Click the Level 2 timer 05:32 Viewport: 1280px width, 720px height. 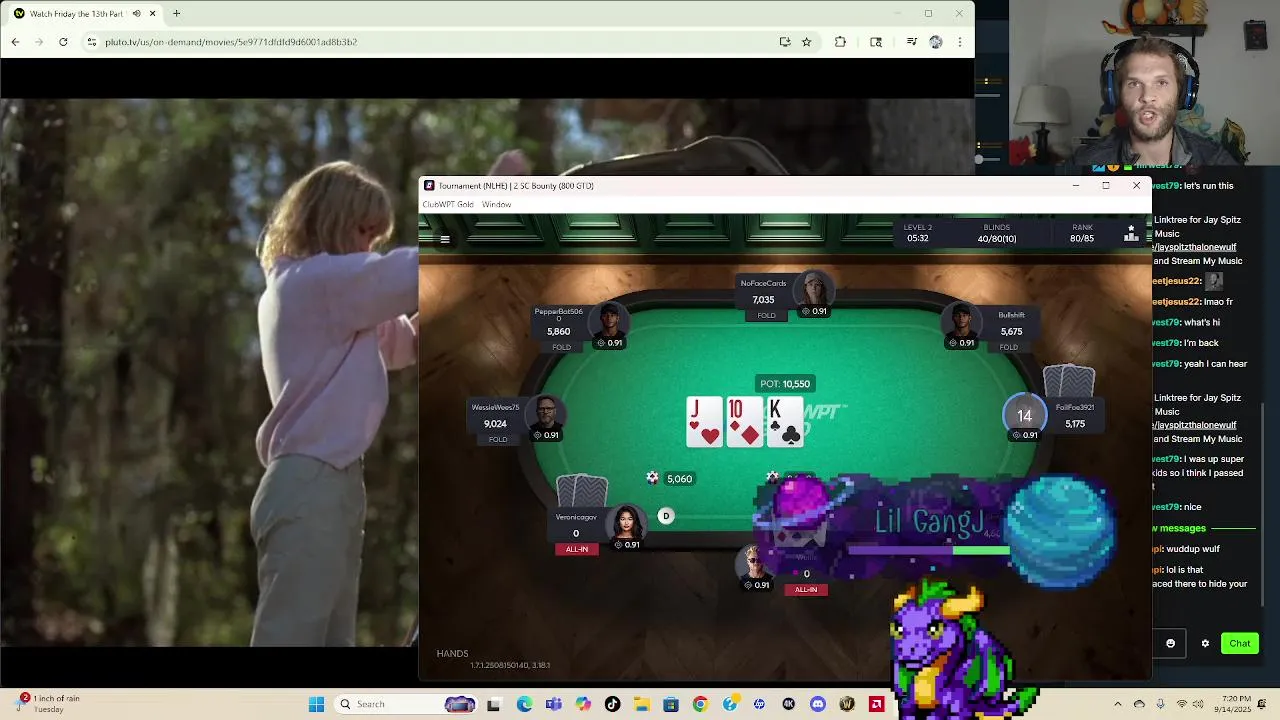click(917, 233)
